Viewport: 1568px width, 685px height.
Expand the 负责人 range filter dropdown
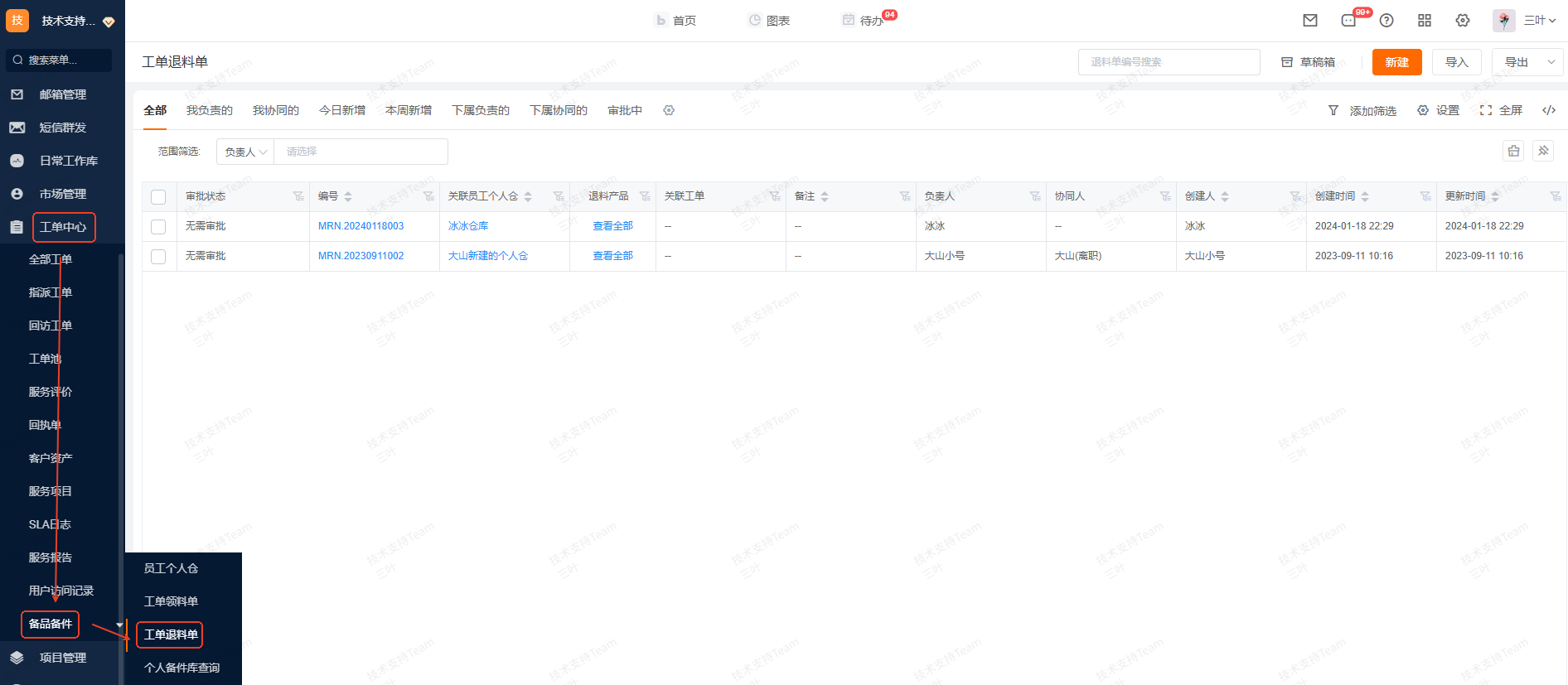[245, 152]
